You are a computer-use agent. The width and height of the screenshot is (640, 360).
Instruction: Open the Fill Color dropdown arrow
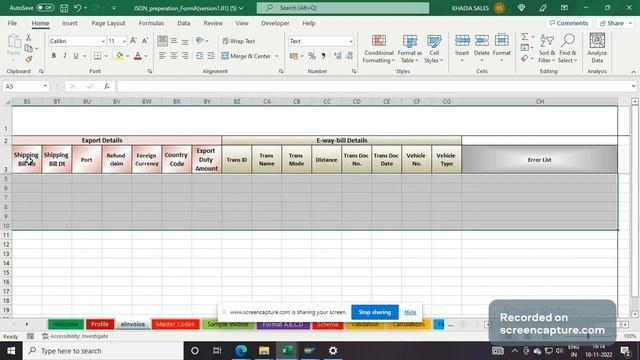pyautogui.click(x=128, y=56)
